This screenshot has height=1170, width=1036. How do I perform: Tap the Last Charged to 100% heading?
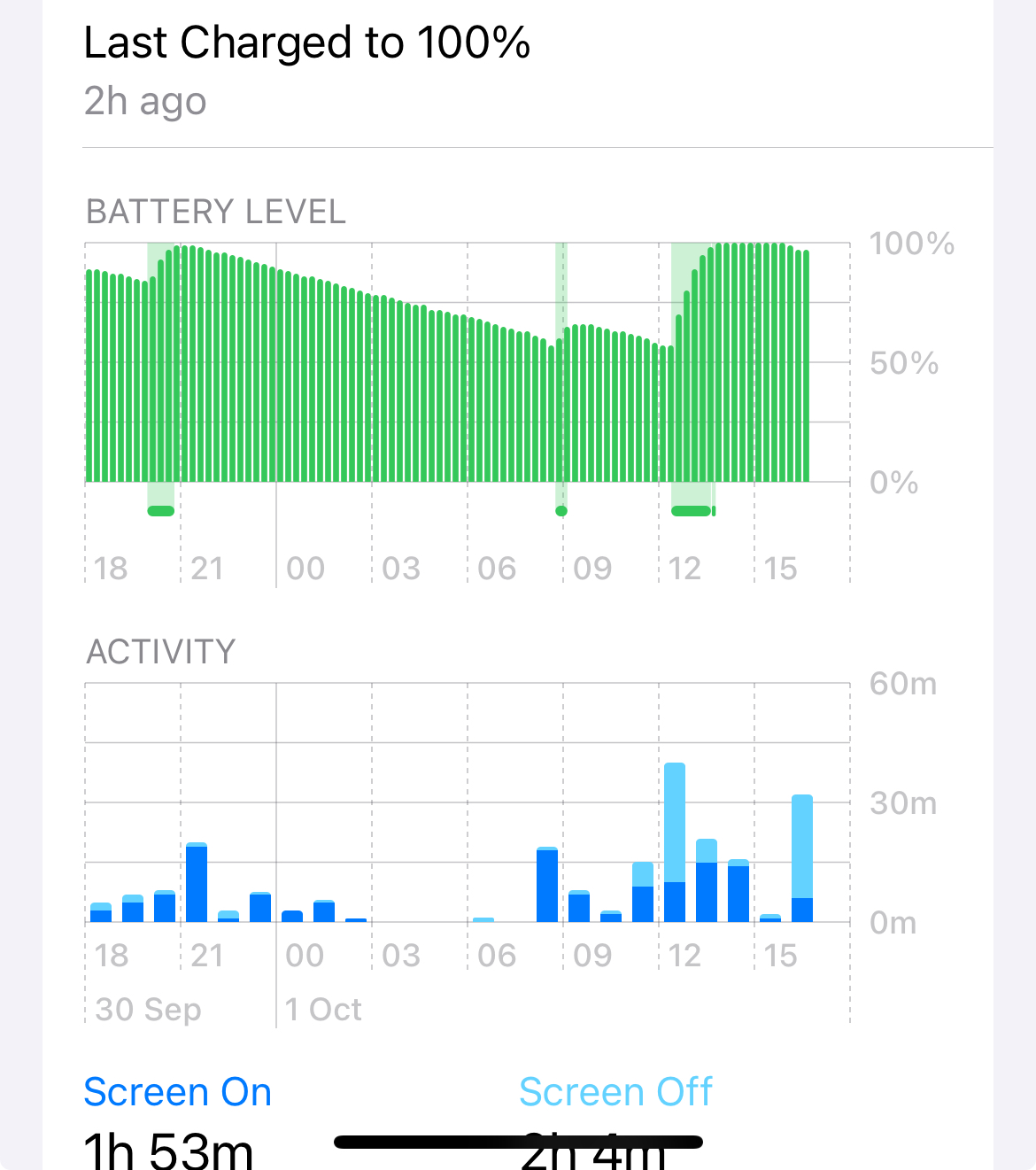(x=306, y=43)
